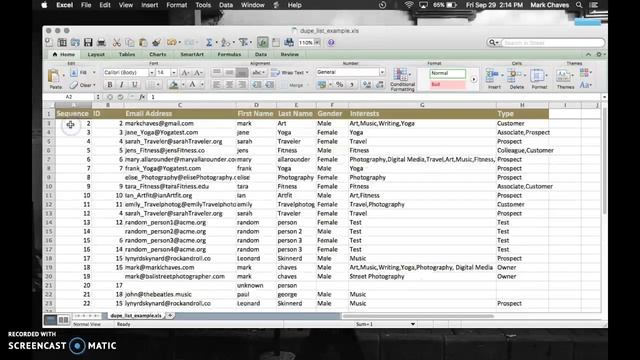Select the Normal cell style
The width and height of the screenshot is (640, 360).
[x=447, y=73]
